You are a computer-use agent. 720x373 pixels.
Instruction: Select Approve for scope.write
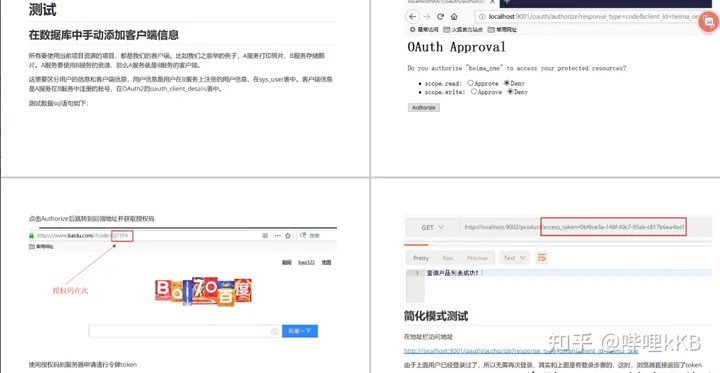[473, 92]
